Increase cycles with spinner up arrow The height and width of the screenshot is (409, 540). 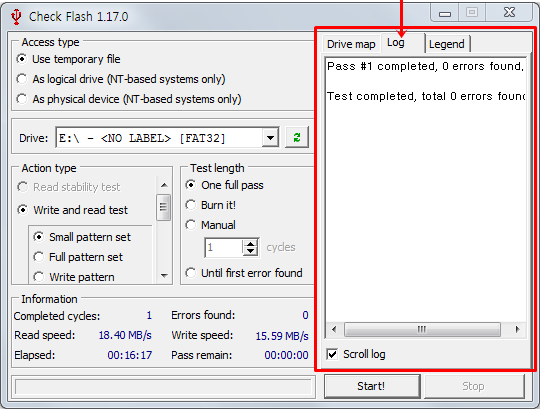pyautogui.click(x=250, y=243)
